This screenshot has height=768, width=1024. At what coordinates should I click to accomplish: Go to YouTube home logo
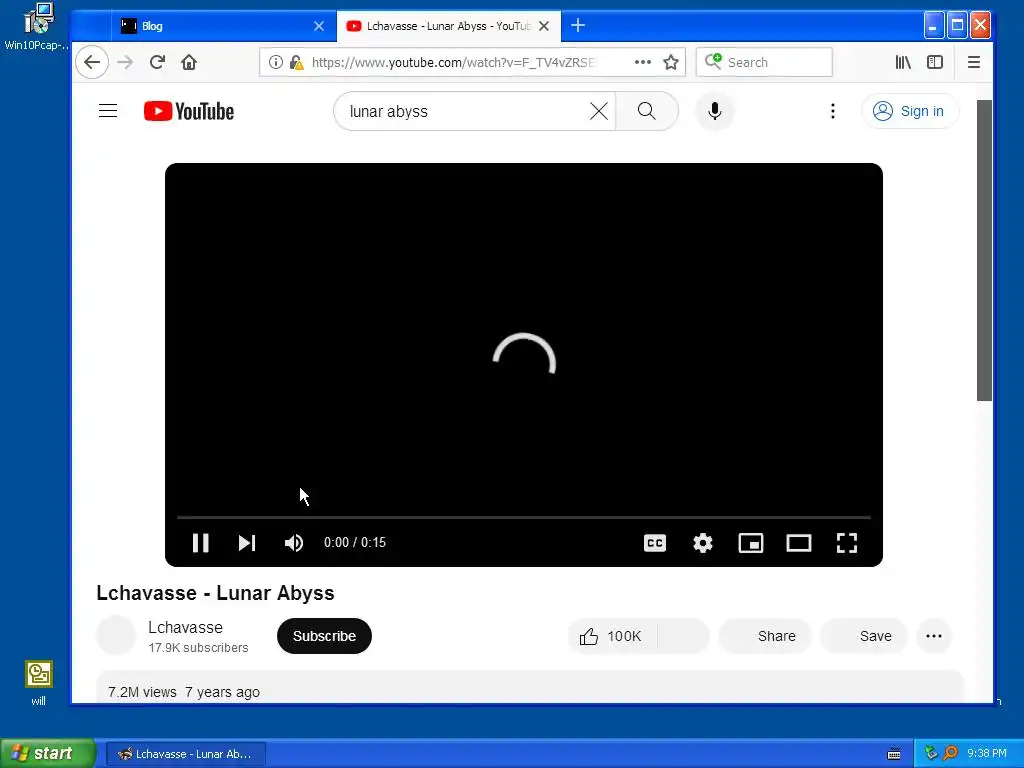pos(189,111)
